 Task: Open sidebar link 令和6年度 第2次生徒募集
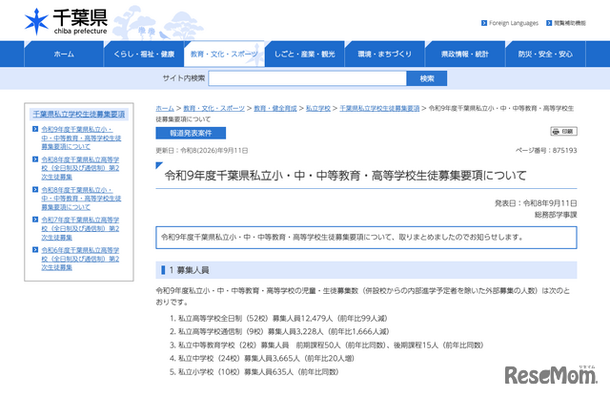(x=81, y=259)
